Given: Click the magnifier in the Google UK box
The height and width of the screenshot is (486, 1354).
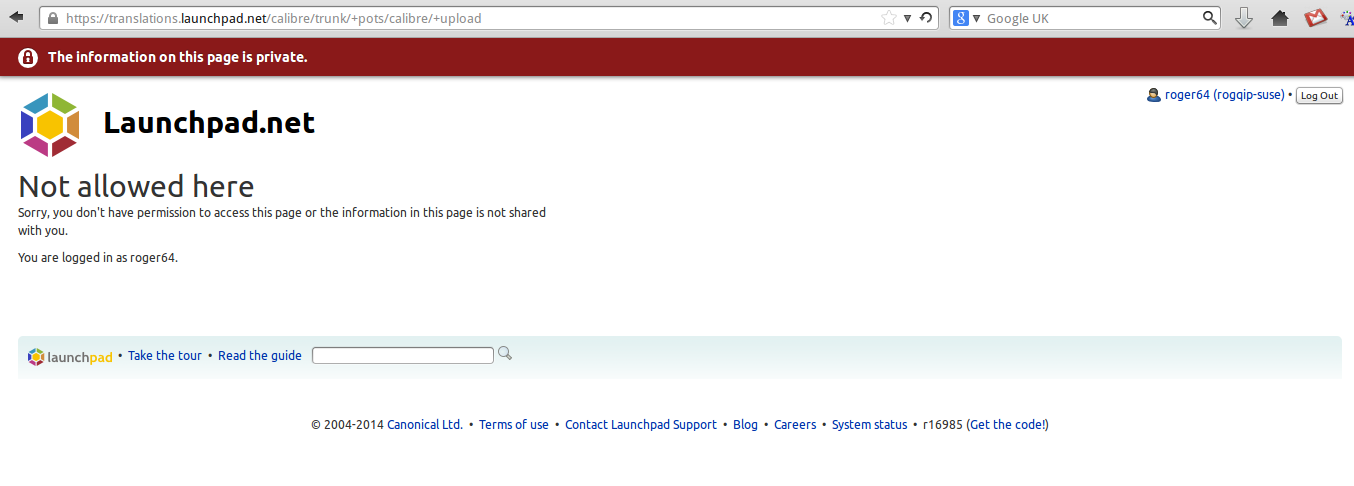Looking at the screenshot, I should 1210,18.
